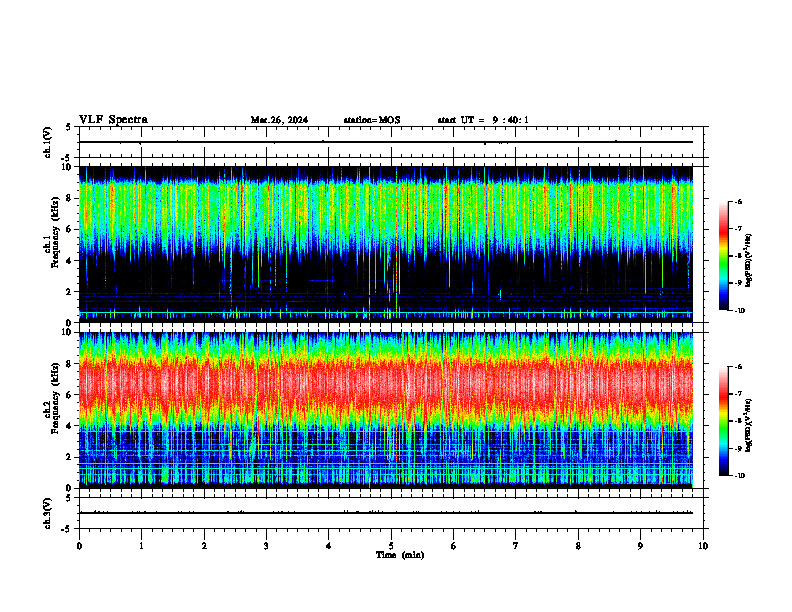Click the ch.1 spectrogram color scale bar
The height and width of the screenshot is (612, 792).
coord(723,256)
